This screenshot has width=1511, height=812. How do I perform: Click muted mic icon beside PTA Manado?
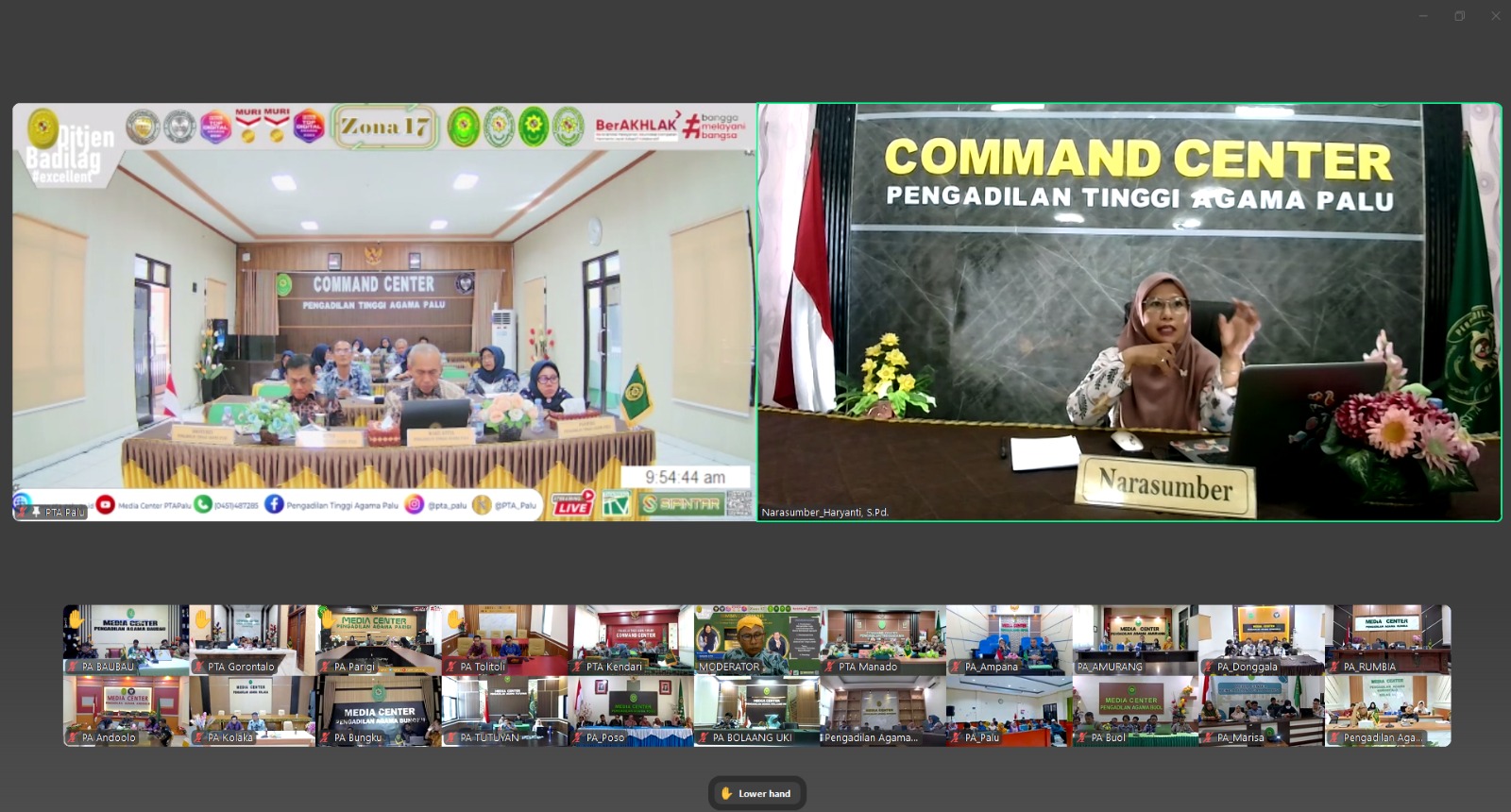coord(830,667)
